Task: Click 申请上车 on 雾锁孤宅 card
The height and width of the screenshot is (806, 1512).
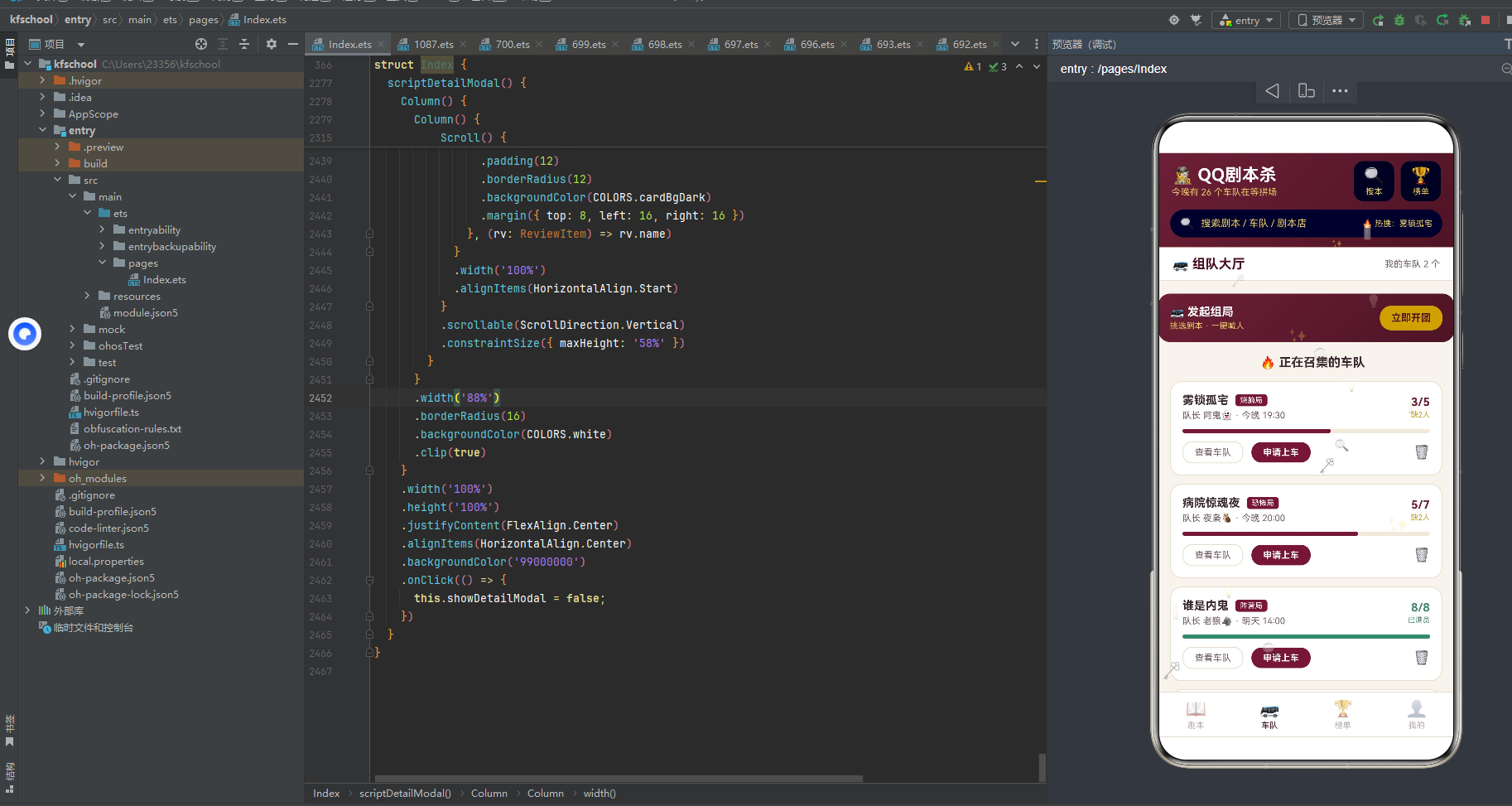Action: coord(1281,452)
